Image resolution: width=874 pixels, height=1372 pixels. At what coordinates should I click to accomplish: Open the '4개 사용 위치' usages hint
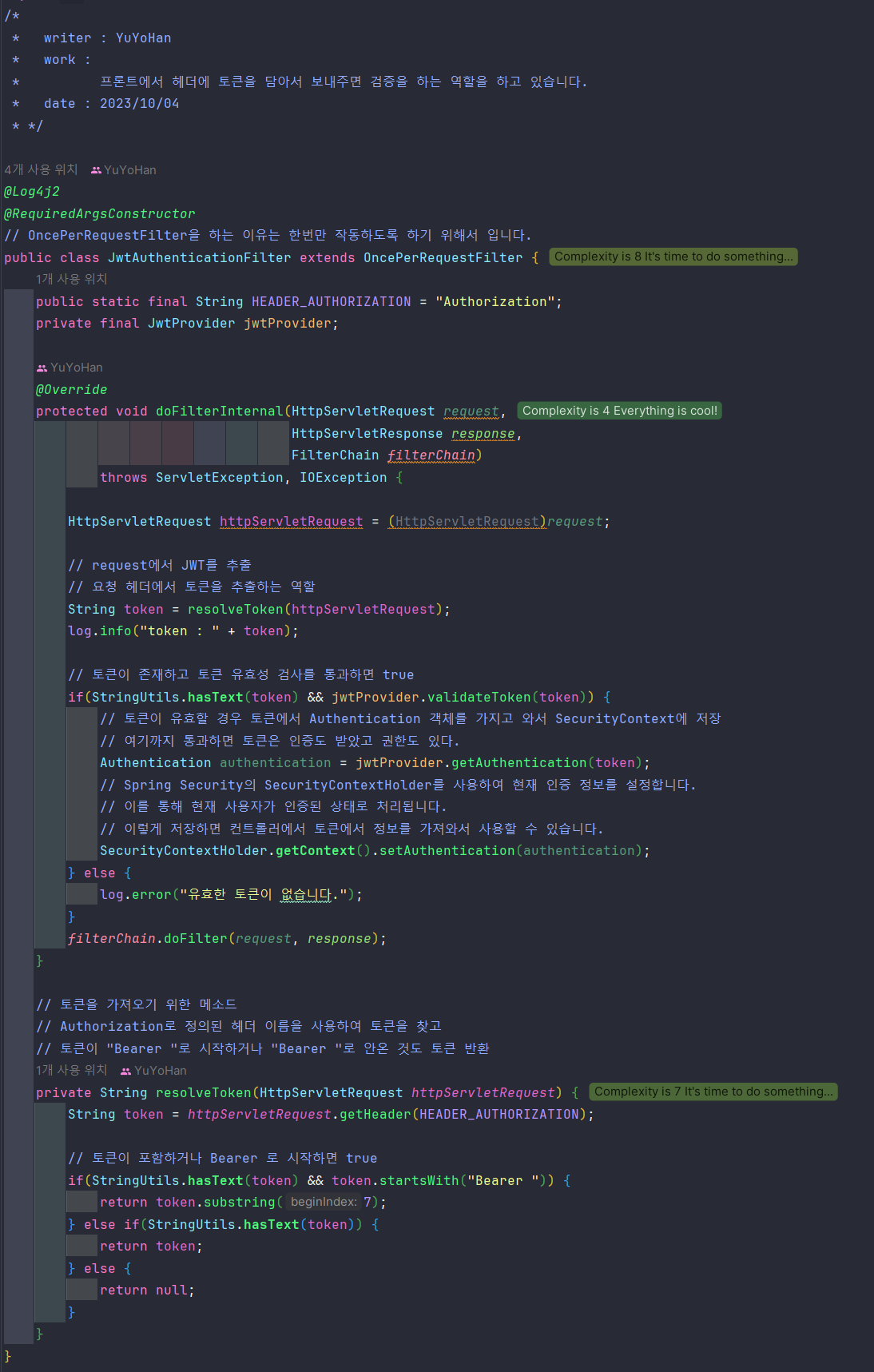point(41,169)
